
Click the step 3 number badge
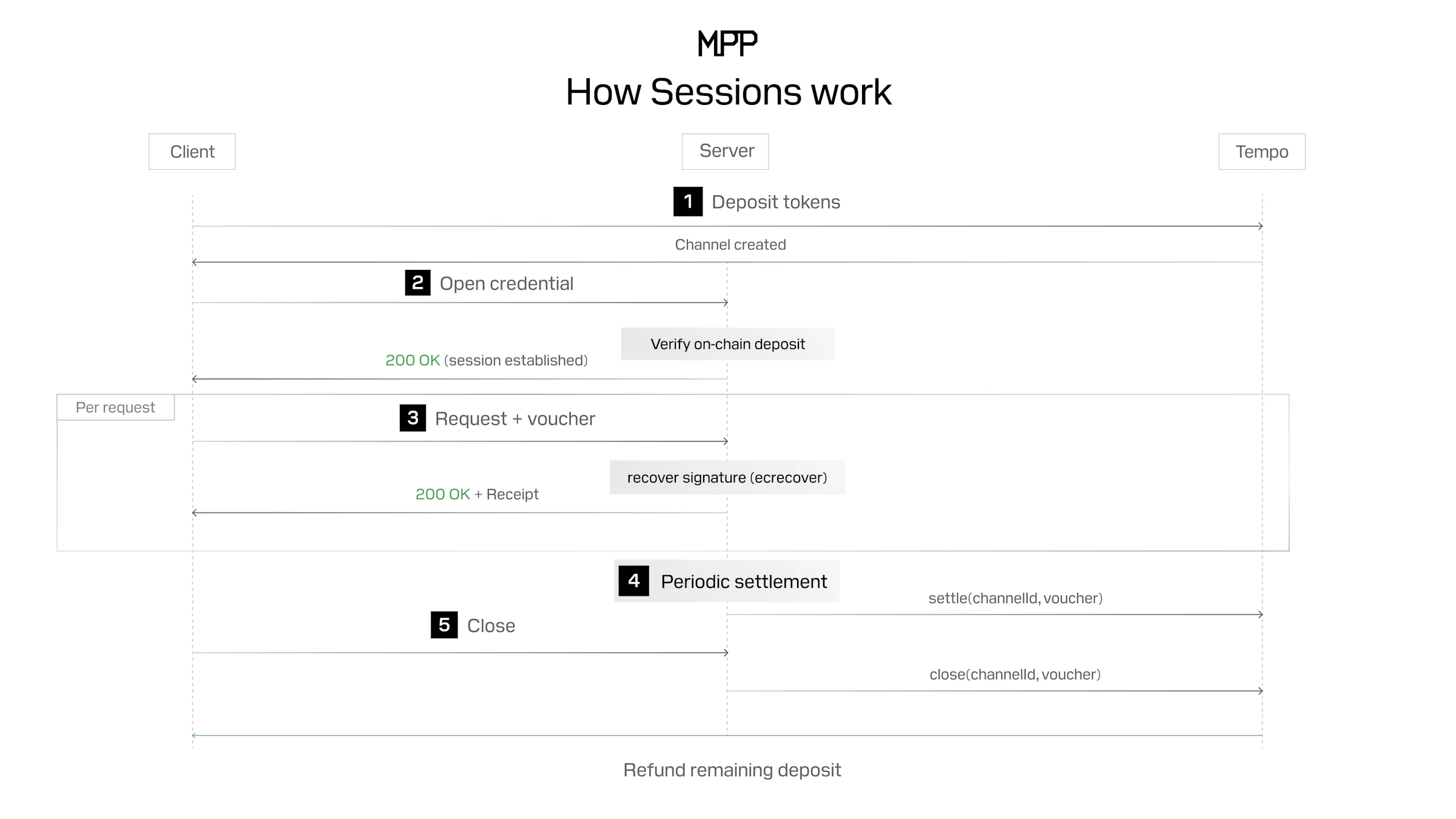tap(413, 418)
